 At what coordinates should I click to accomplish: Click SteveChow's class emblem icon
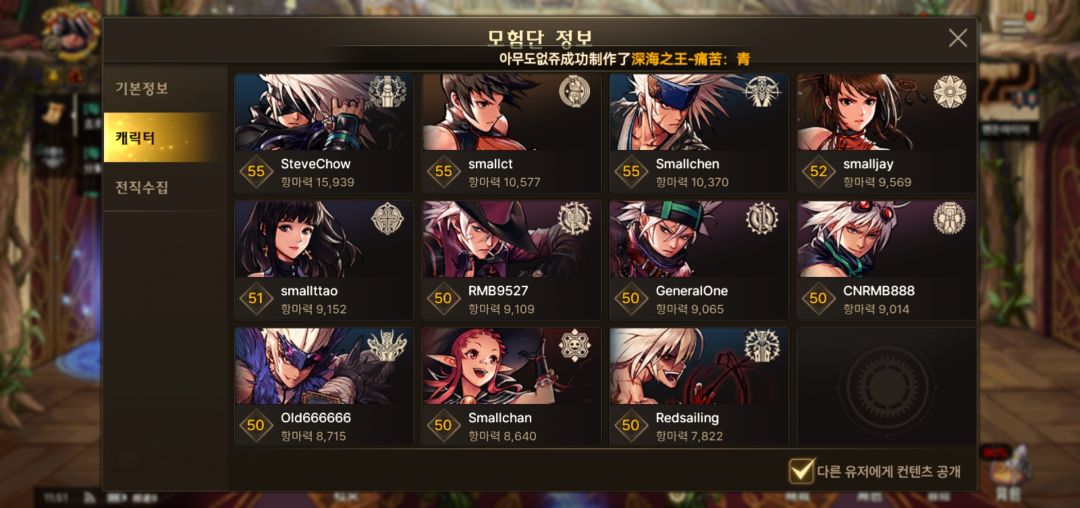[x=386, y=92]
